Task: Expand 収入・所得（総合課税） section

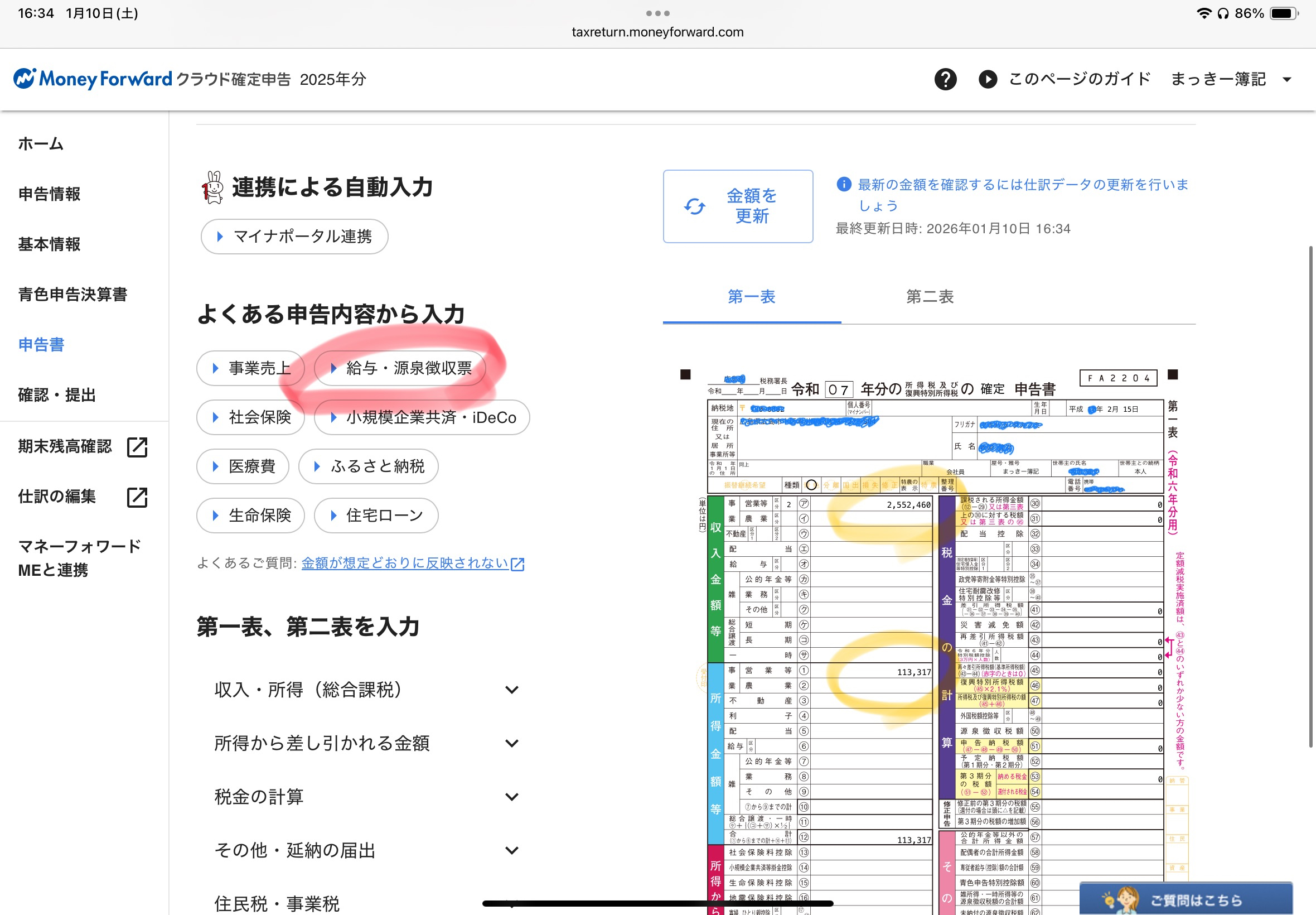Action: coord(367,690)
